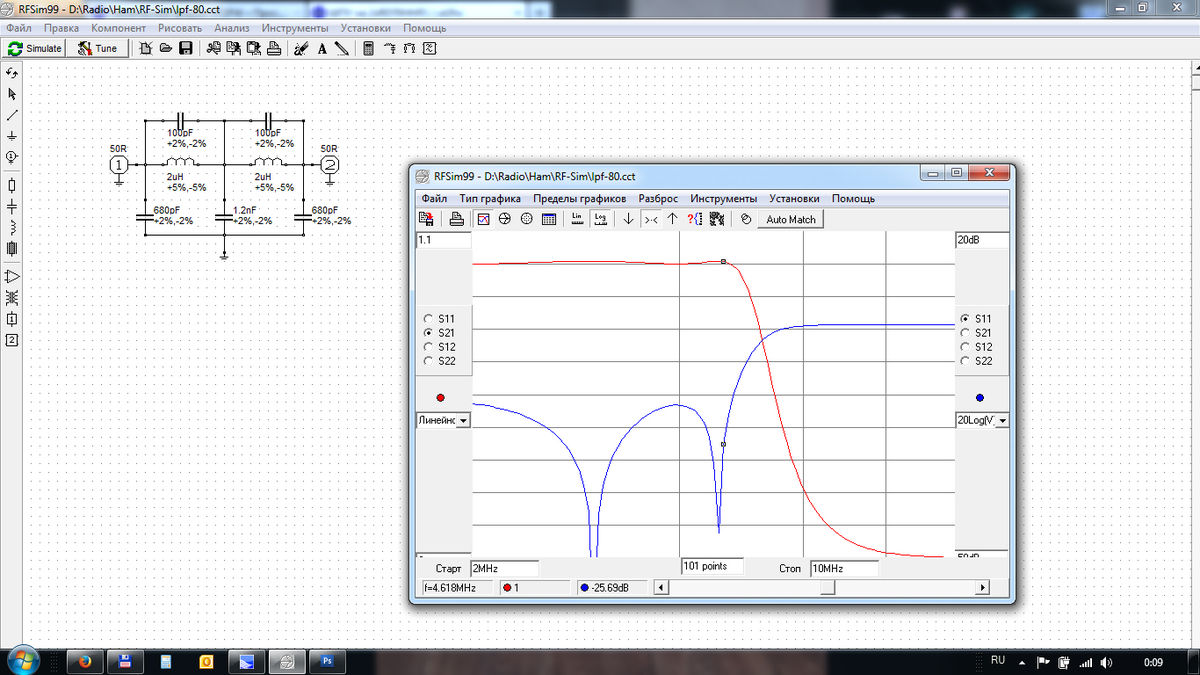Image resolution: width=1200 pixels, height=675 pixels.
Task: Switch to the Smith chart graph type icon
Action: click(504, 219)
